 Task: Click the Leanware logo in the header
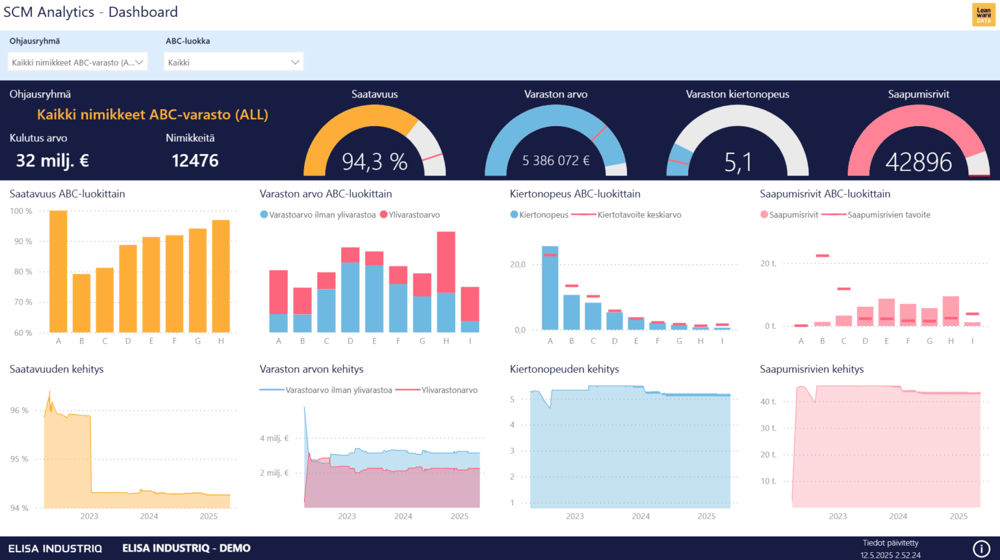click(x=982, y=14)
